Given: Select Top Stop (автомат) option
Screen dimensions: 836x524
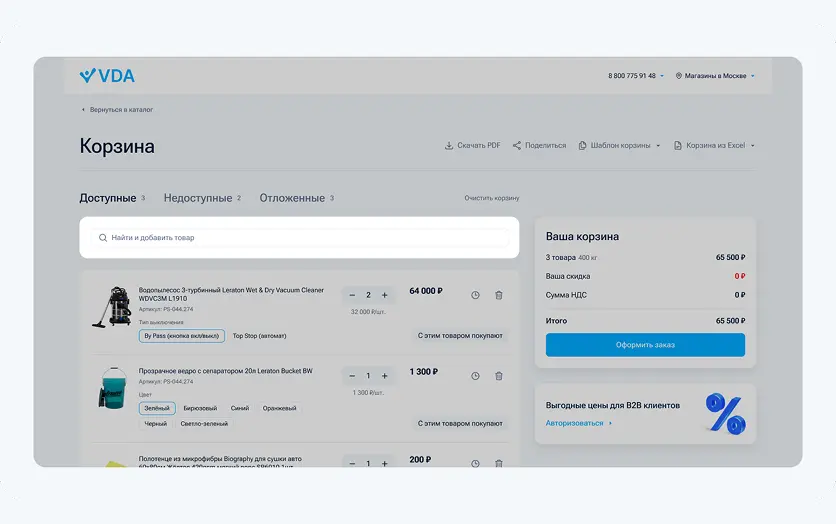Looking at the screenshot, I should click(x=259, y=336).
